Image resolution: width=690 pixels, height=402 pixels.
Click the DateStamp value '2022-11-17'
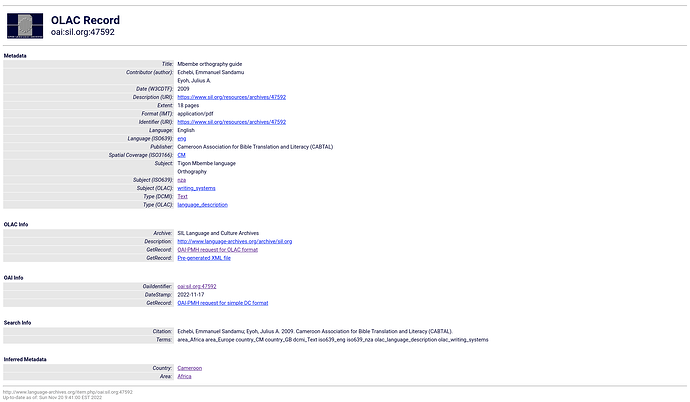coord(191,295)
